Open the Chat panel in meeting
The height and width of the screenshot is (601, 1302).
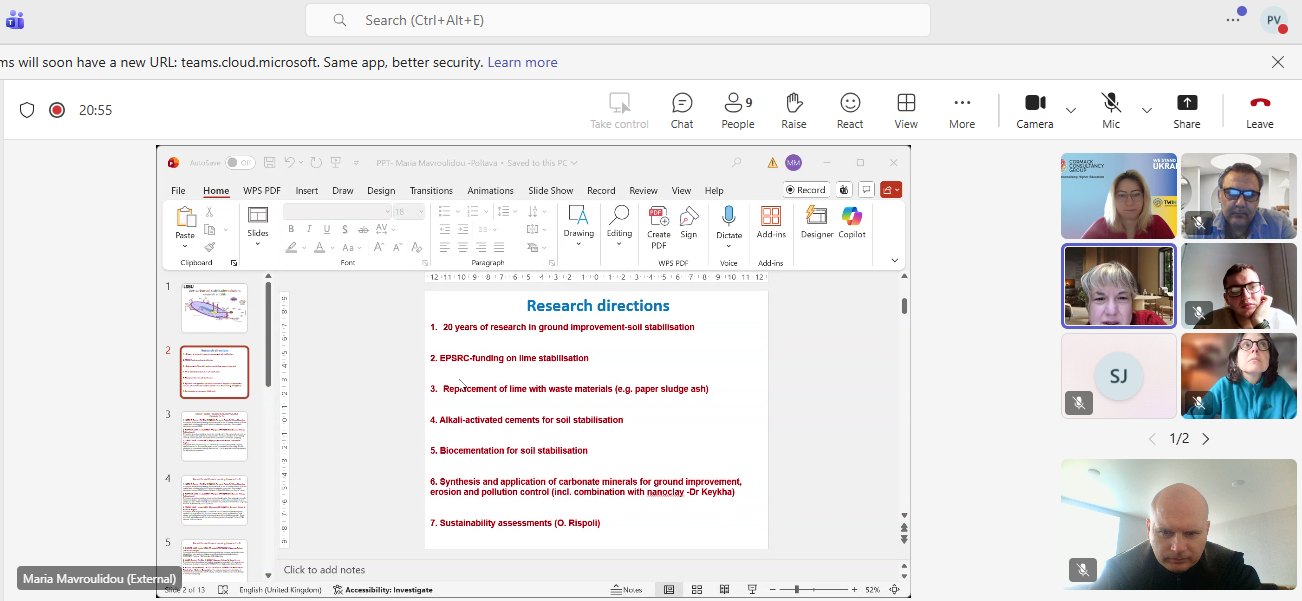pos(682,110)
